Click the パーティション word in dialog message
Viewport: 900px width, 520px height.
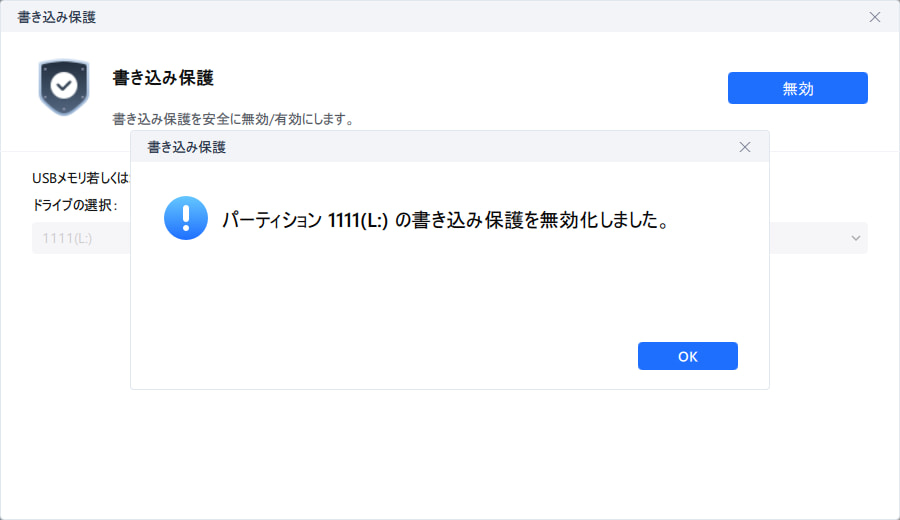pyautogui.click(x=271, y=219)
